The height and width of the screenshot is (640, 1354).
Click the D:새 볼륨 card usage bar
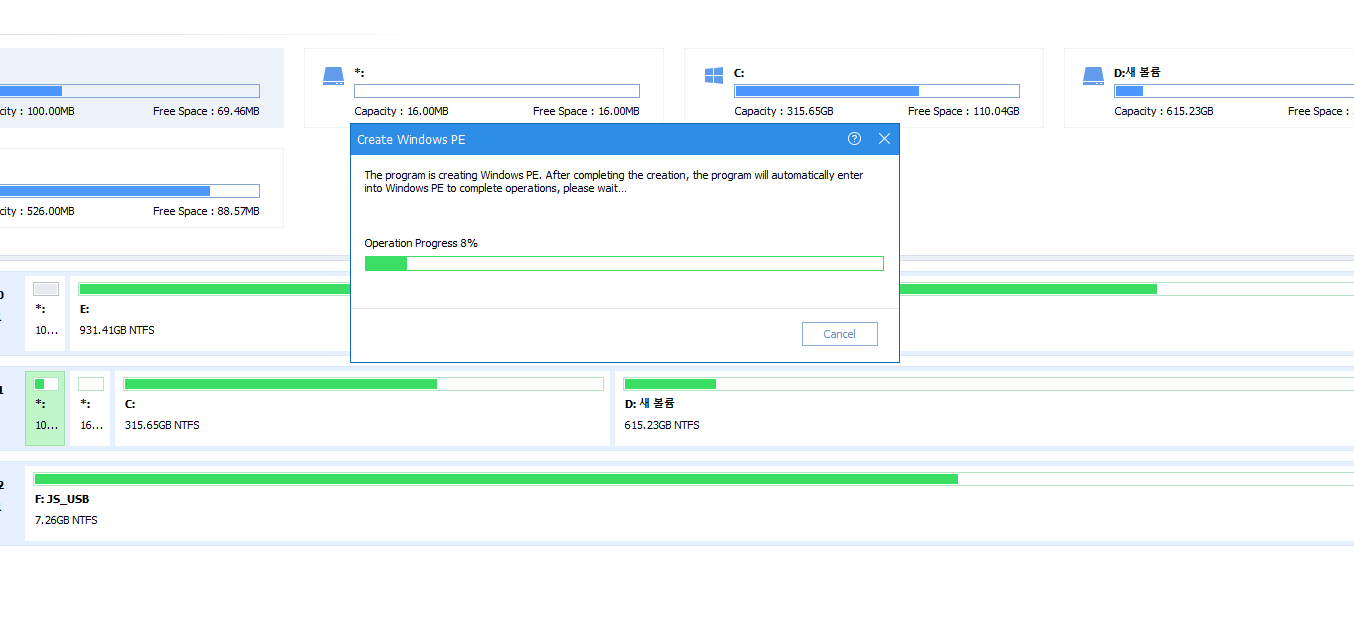(1234, 91)
